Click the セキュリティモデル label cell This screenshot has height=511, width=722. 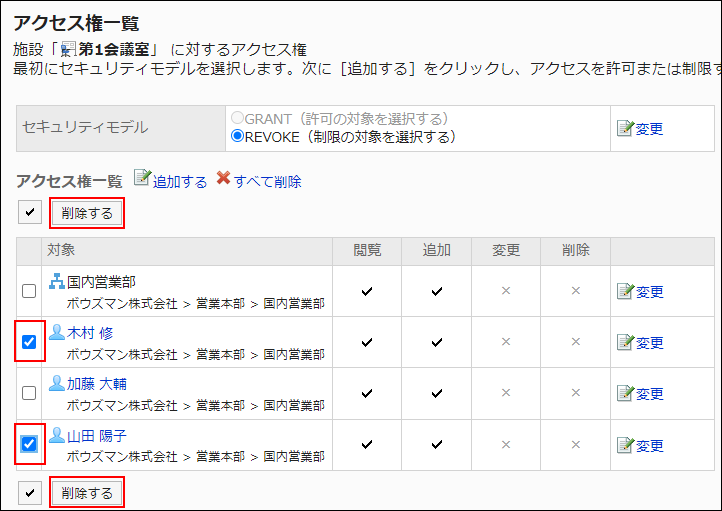pos(121,128)
